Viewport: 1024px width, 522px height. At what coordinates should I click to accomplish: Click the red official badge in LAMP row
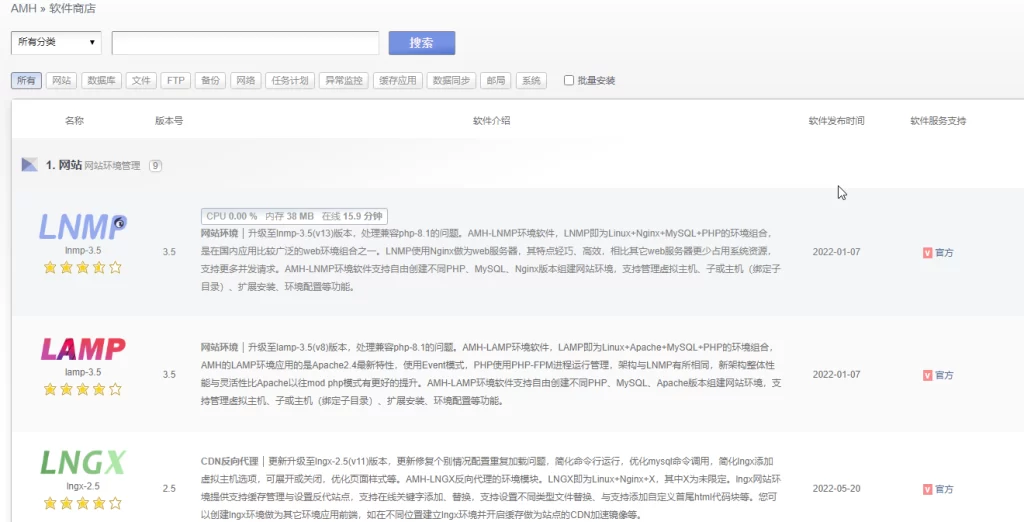[x=927, y=375]
